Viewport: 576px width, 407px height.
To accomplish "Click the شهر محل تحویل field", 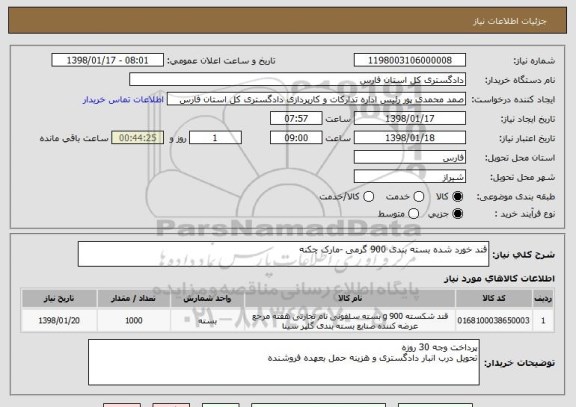I will pos(410,177).
